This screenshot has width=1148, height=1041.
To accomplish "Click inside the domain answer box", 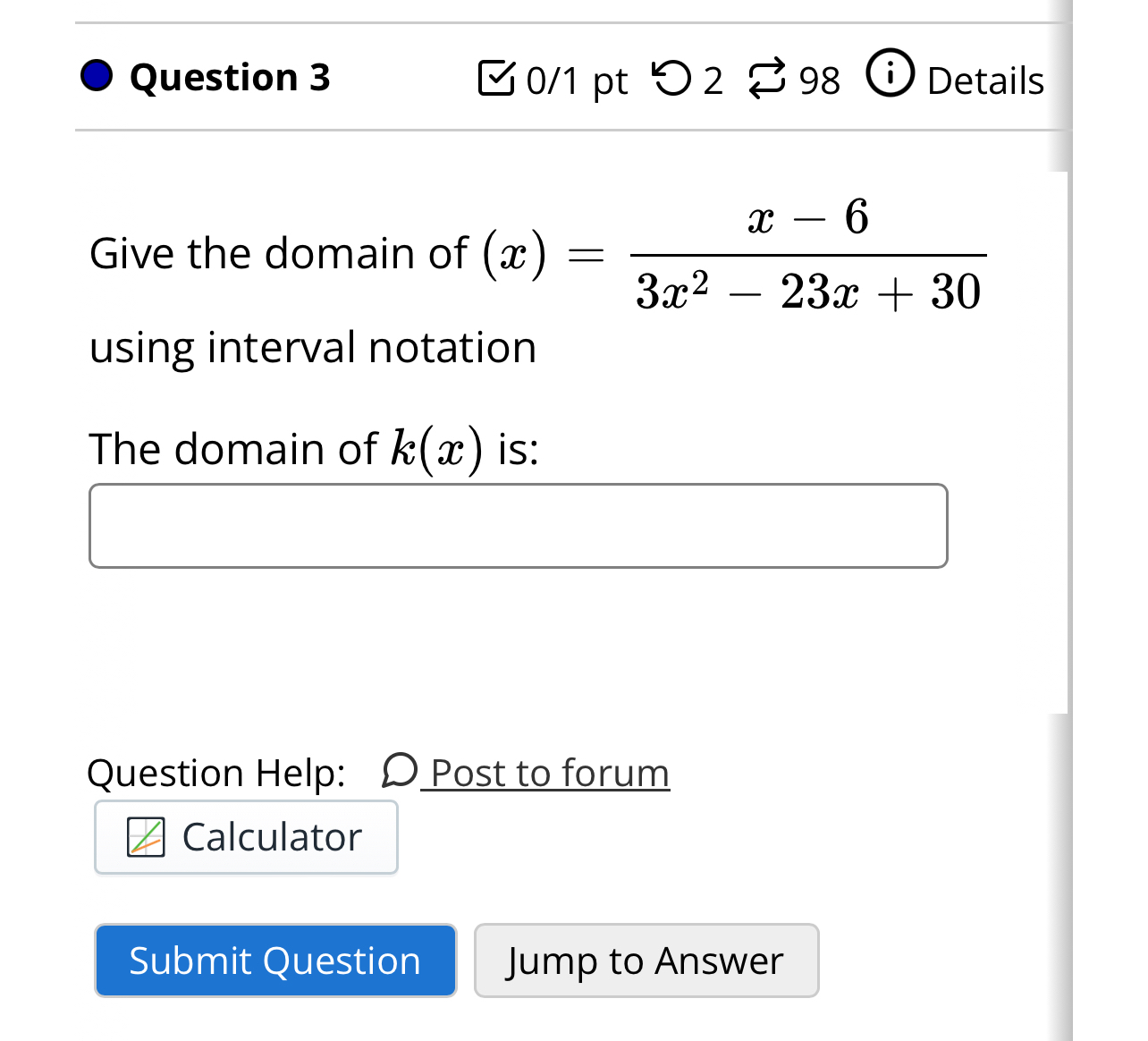I will click(x=519, y=526).
